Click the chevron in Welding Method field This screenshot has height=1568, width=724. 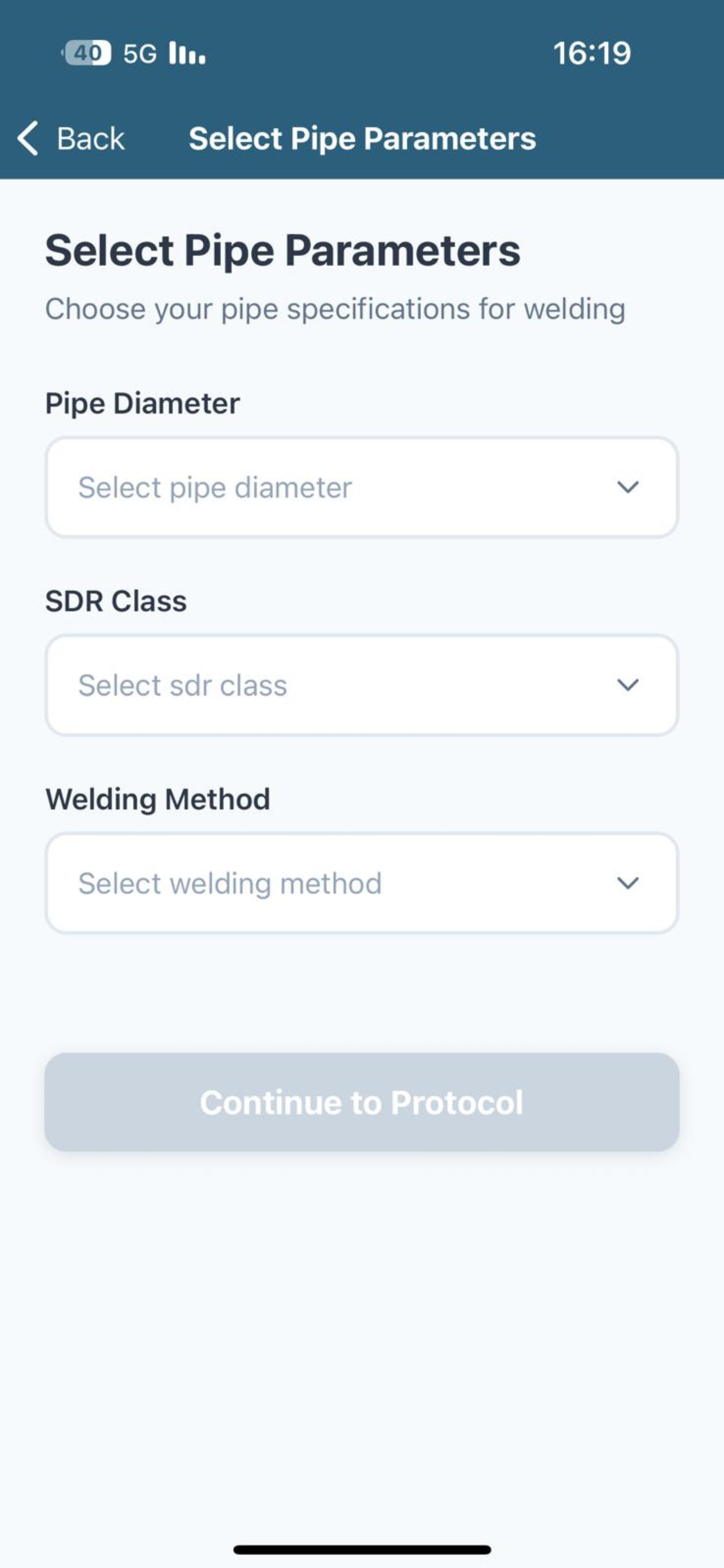click(x=628, y=883)
